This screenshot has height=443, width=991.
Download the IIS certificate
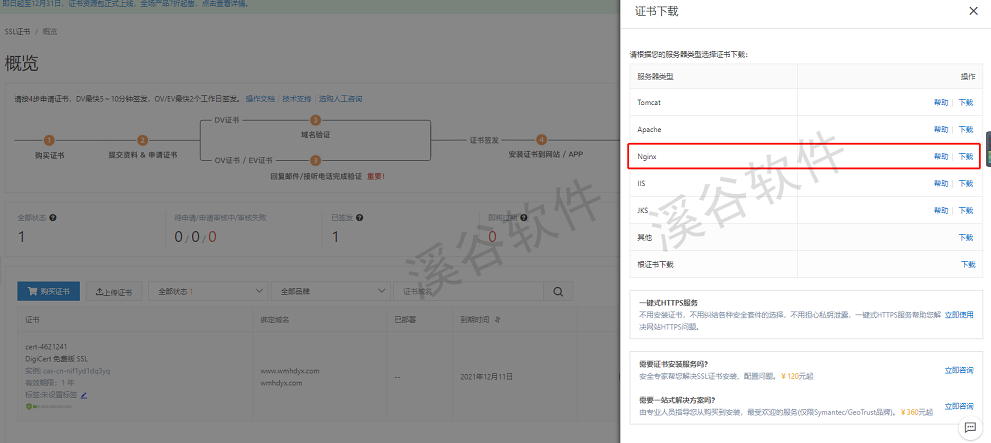966,183
